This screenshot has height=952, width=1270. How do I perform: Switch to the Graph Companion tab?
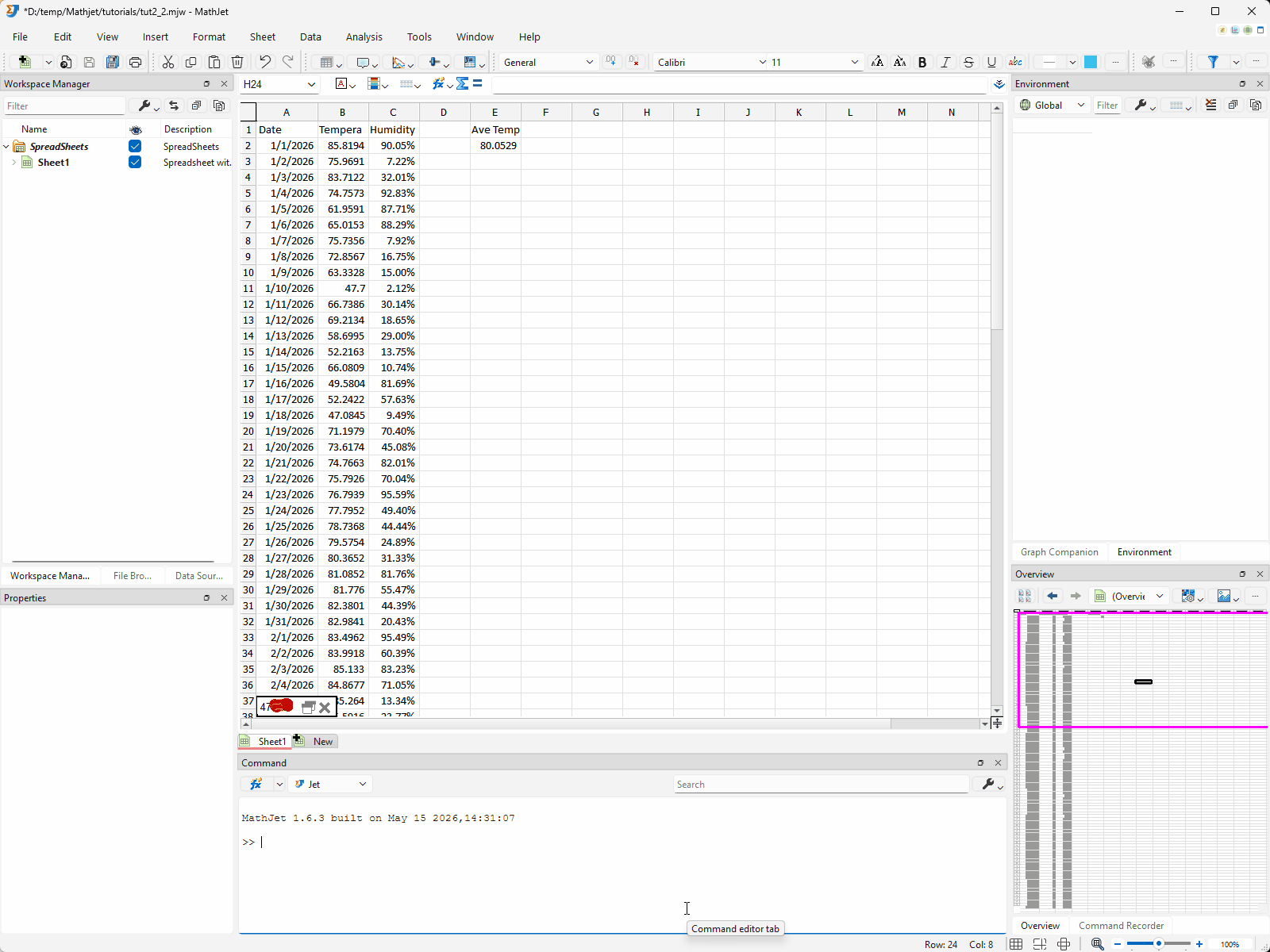[x=1059, y=552]
